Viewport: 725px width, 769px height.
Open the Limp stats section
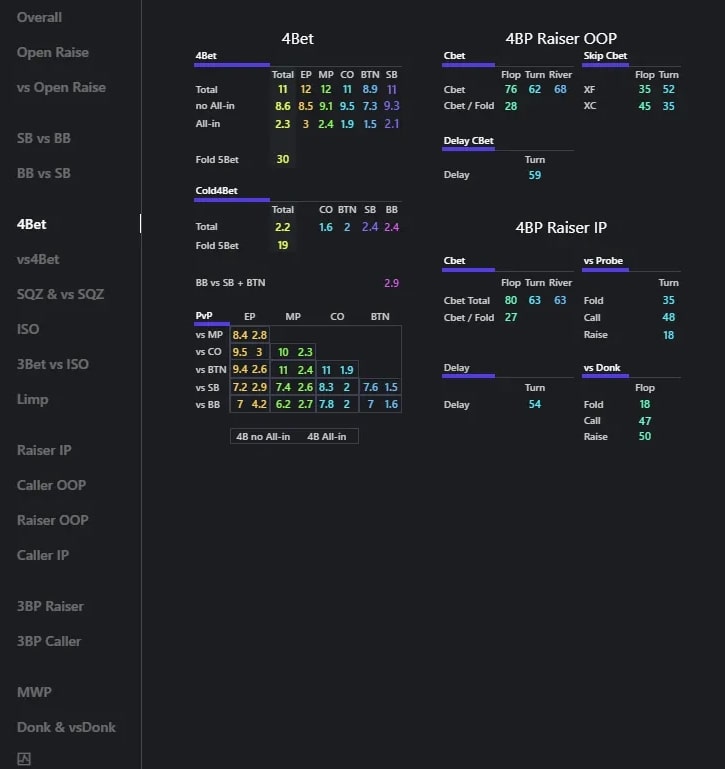coord(32,399)
